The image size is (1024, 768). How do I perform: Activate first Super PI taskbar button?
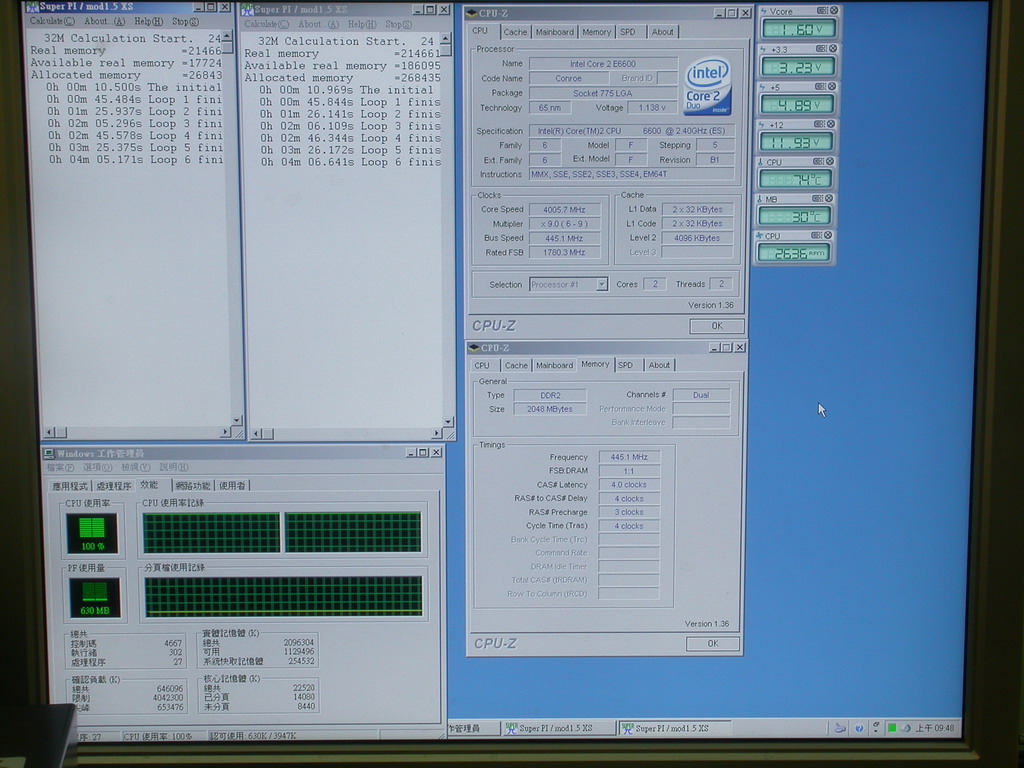tap(558, 728)
